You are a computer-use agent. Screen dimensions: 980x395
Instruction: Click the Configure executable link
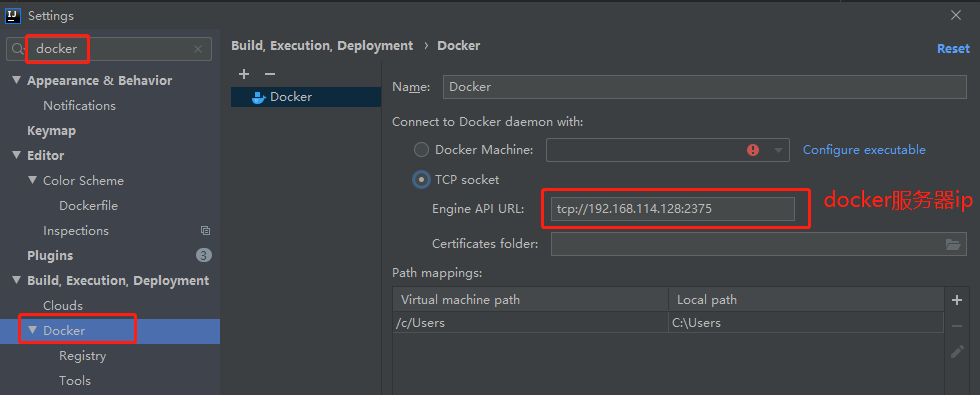(x=864, y=150)
